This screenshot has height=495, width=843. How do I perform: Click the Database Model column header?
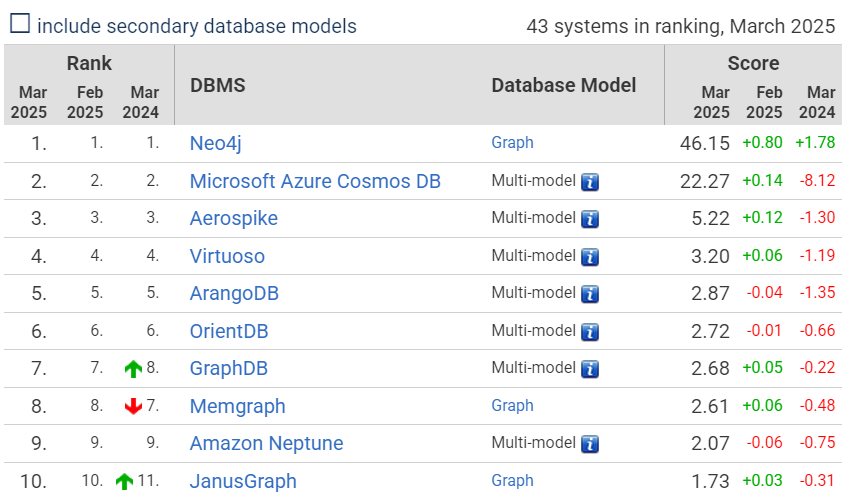tap(564, 85)
